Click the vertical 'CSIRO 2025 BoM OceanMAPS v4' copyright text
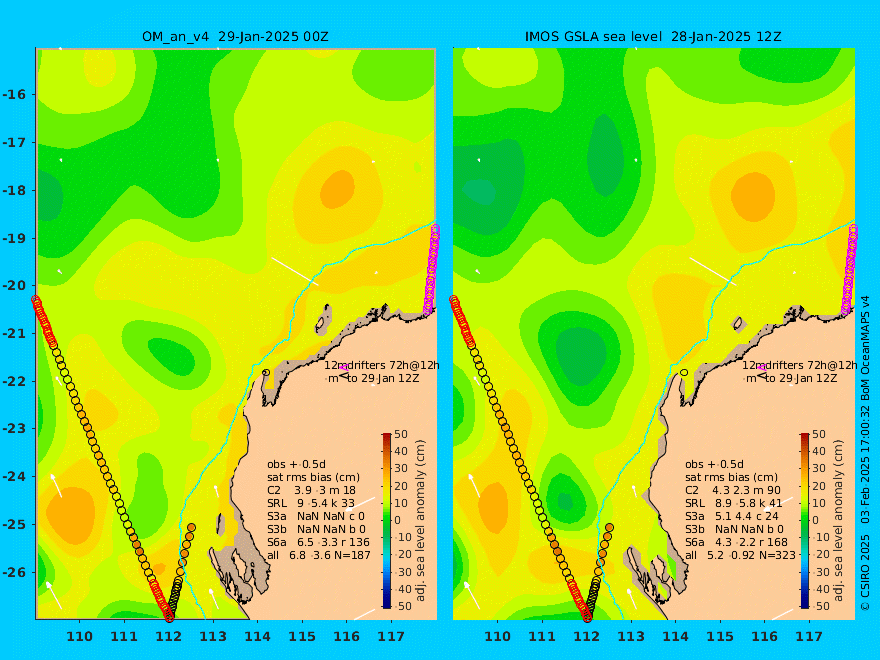The image size is (880, 660). pos(865,453)
